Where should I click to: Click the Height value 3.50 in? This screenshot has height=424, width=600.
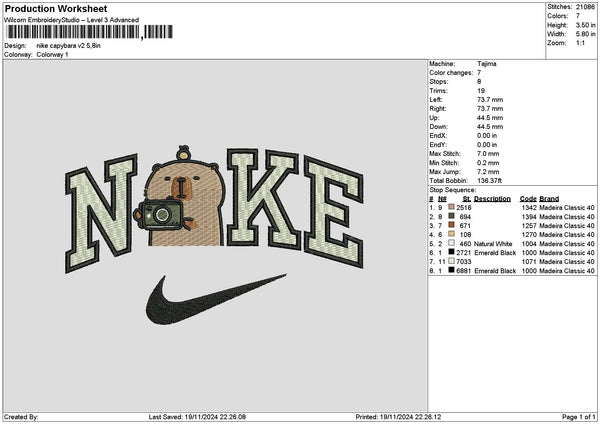tap(585, 25)
